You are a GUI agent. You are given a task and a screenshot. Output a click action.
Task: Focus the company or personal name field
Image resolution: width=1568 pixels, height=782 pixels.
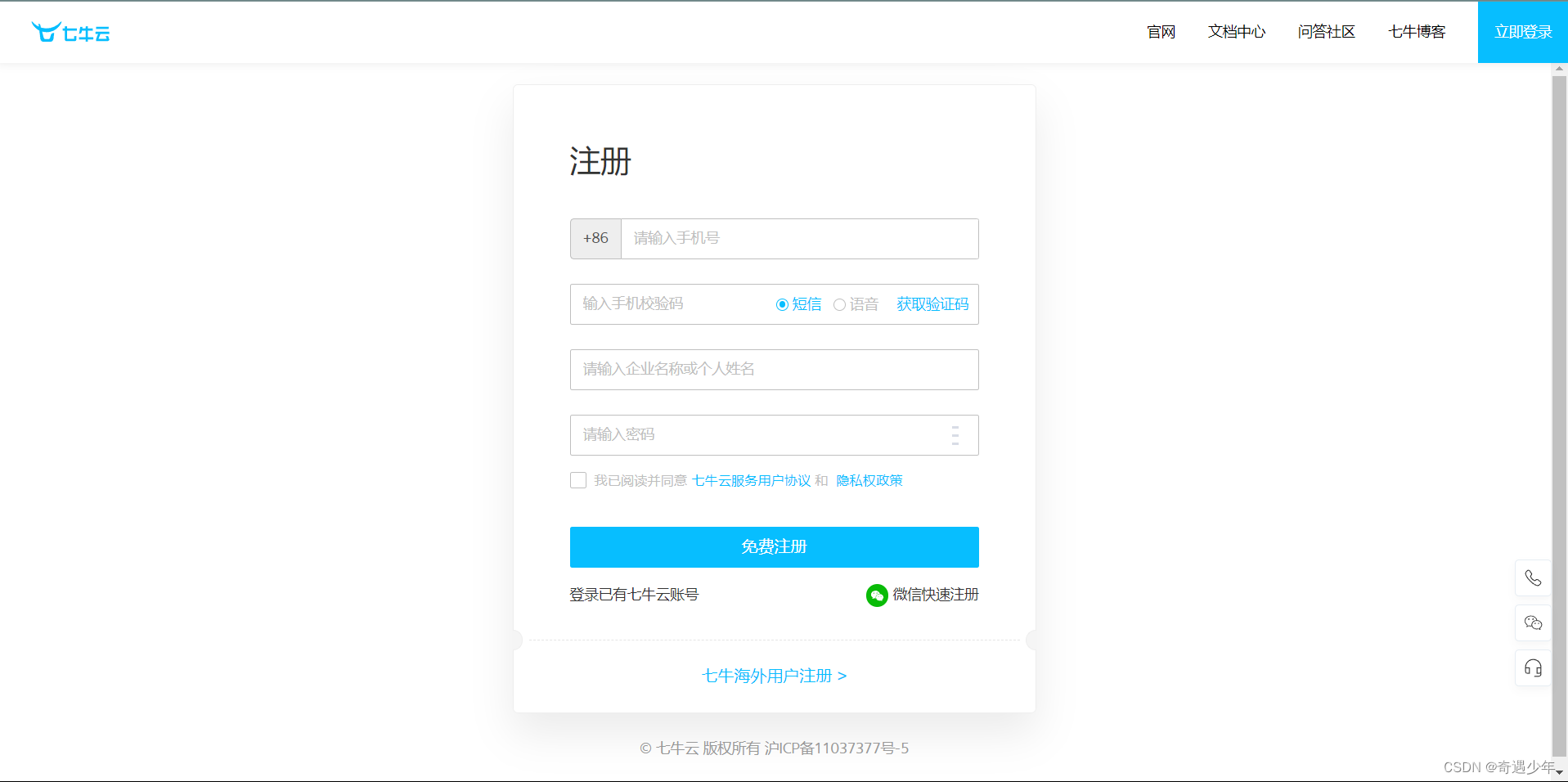click(775, 370)
